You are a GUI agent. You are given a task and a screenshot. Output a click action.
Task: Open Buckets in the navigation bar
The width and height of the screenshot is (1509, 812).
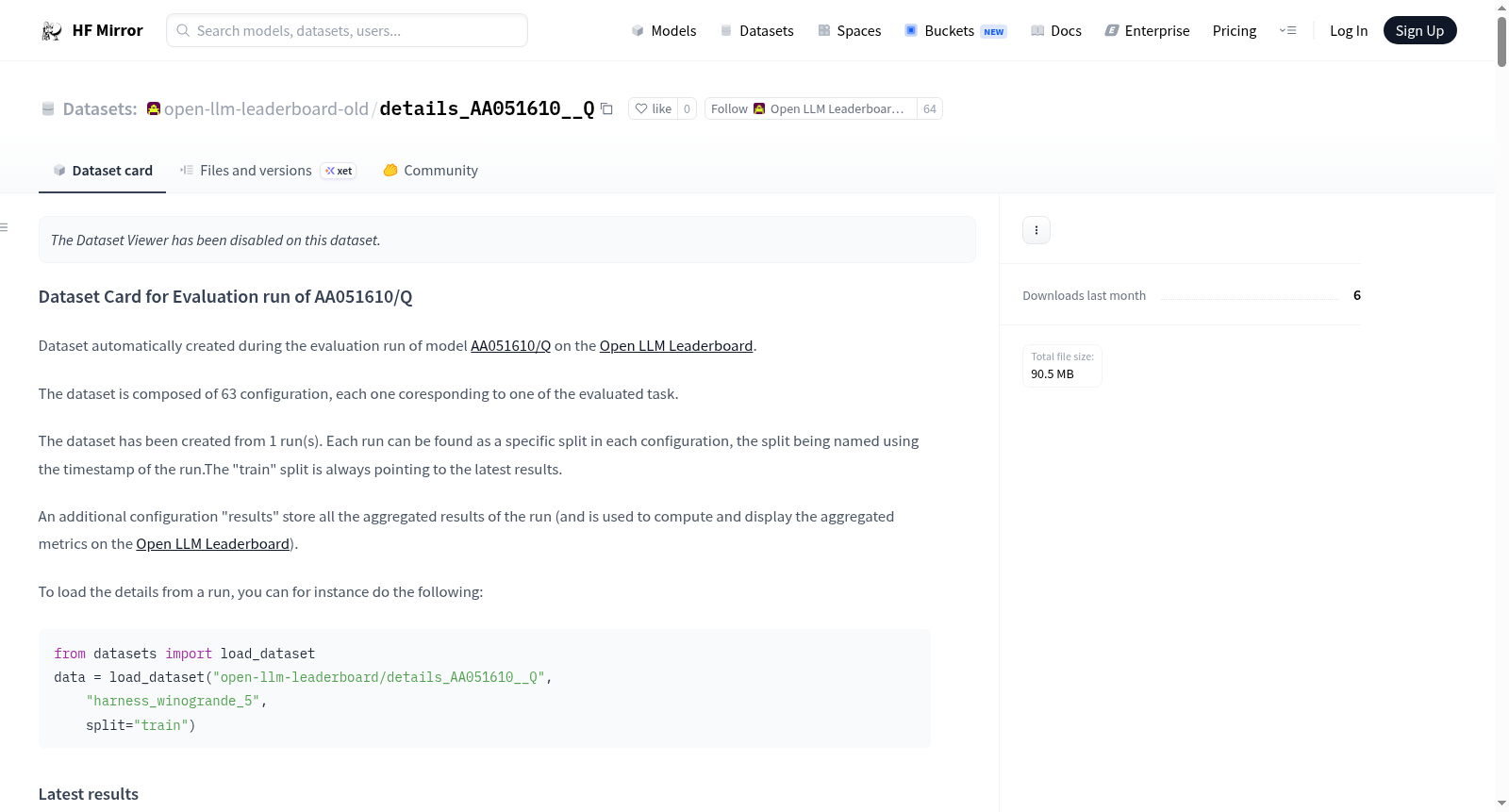coord(955,31)
